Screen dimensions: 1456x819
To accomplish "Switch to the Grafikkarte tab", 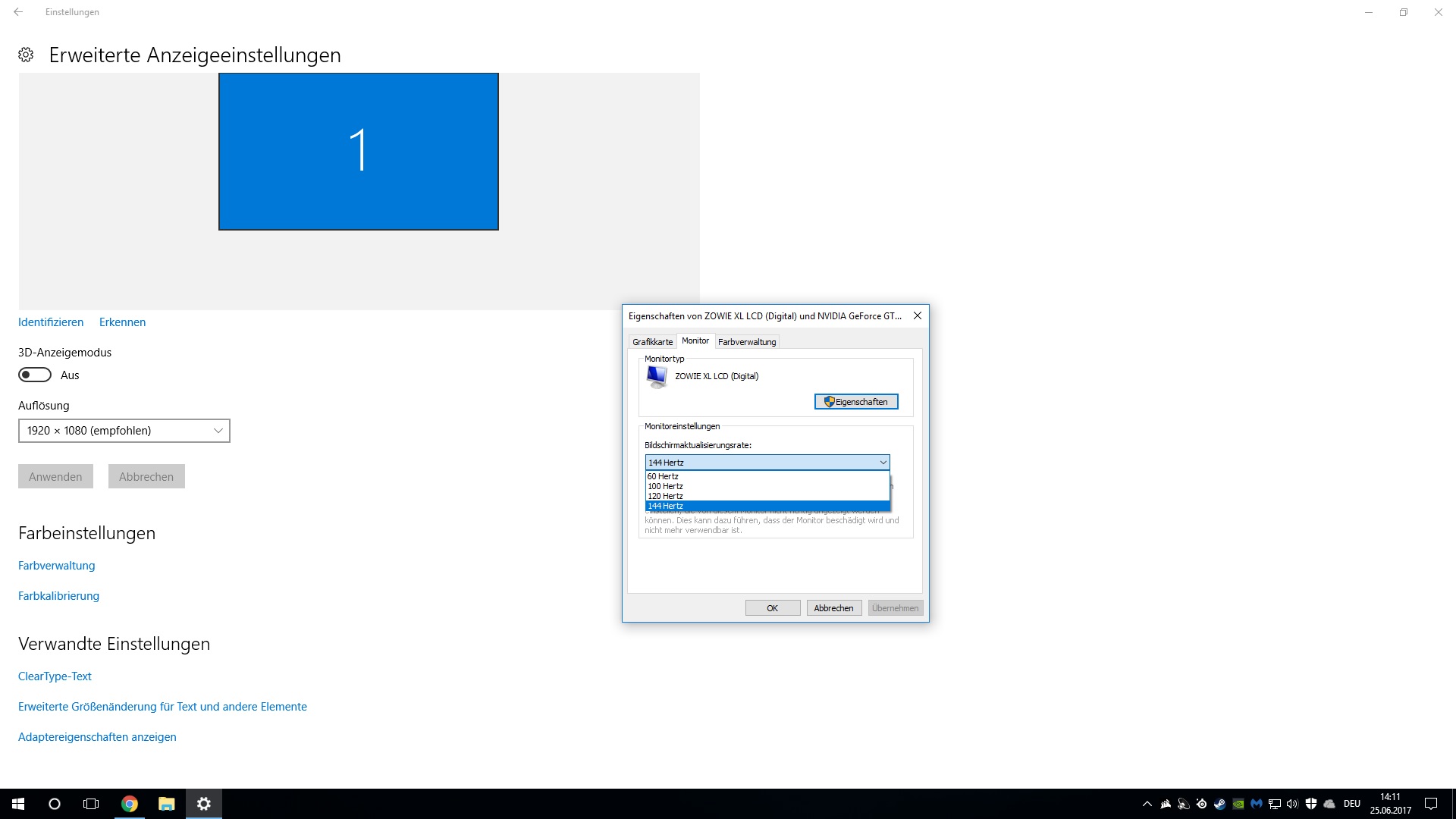I will pos(652,342).
